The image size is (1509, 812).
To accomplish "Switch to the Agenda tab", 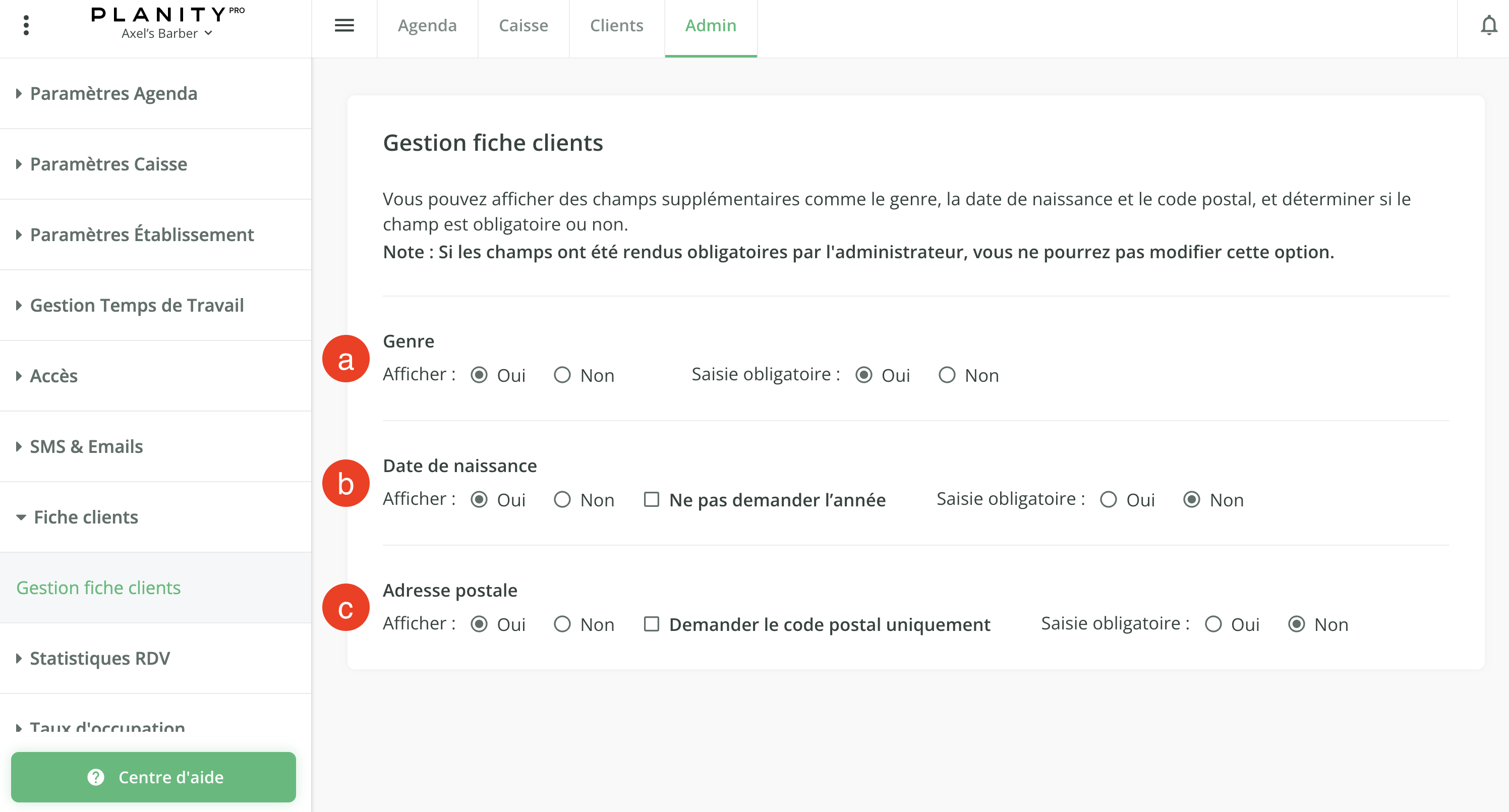I will point(427,25).
